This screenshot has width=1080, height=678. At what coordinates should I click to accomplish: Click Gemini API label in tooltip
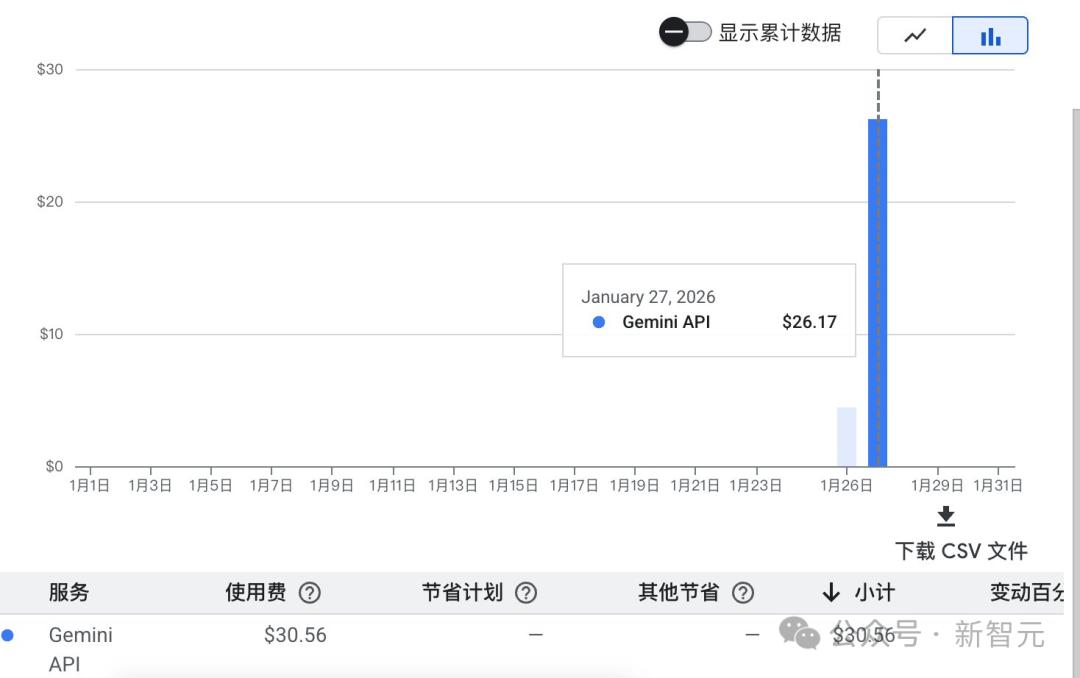point(666,322)
